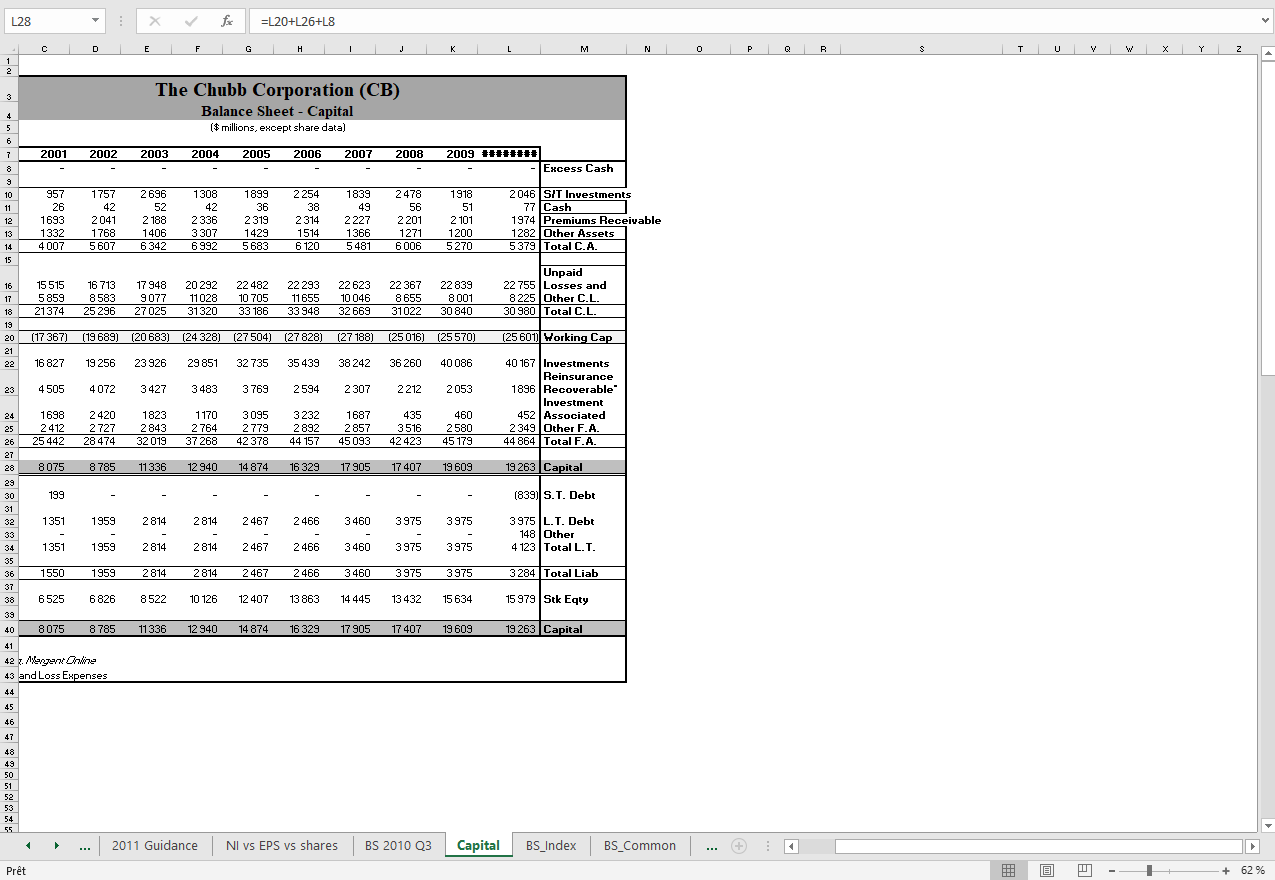Select the 199 value in 2001 column

tap(57, 495)
